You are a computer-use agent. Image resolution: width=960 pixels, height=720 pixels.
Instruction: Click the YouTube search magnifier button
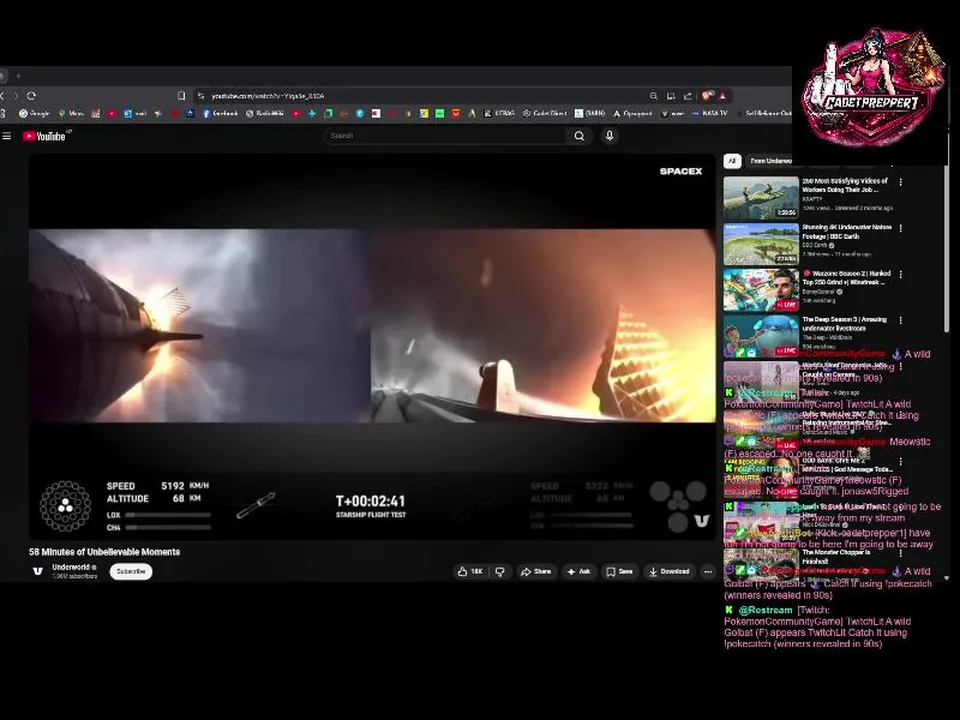tap(579, 136)
